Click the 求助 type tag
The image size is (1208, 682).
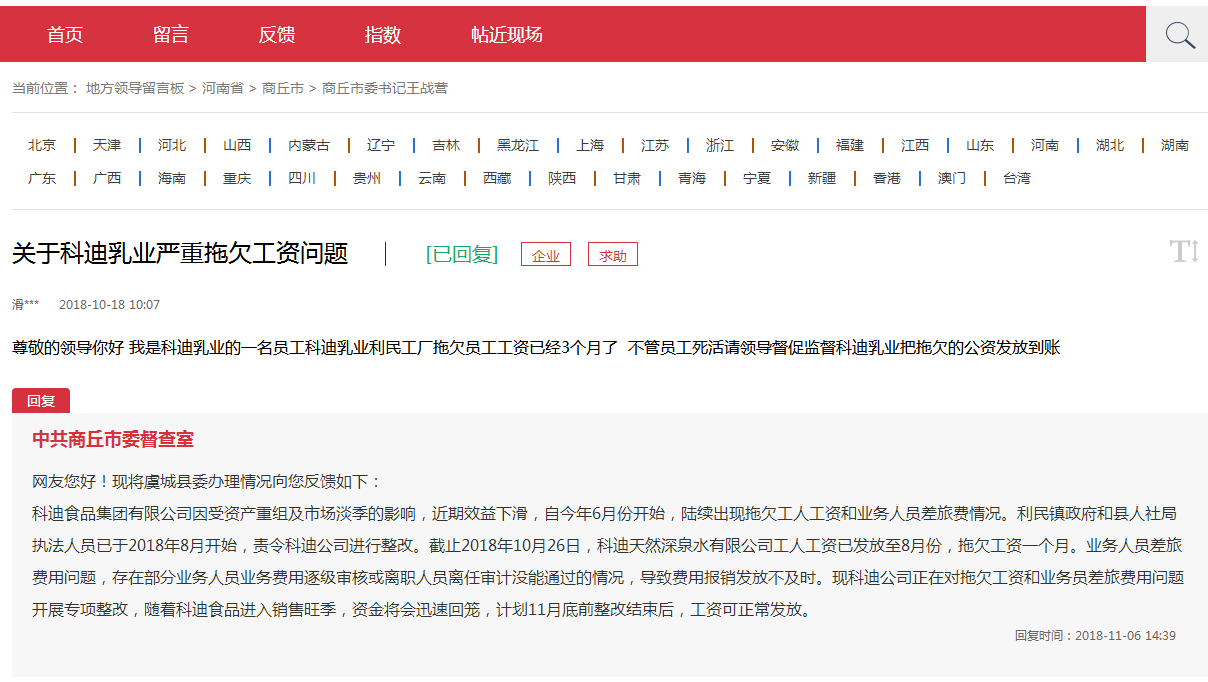[613, 255]
